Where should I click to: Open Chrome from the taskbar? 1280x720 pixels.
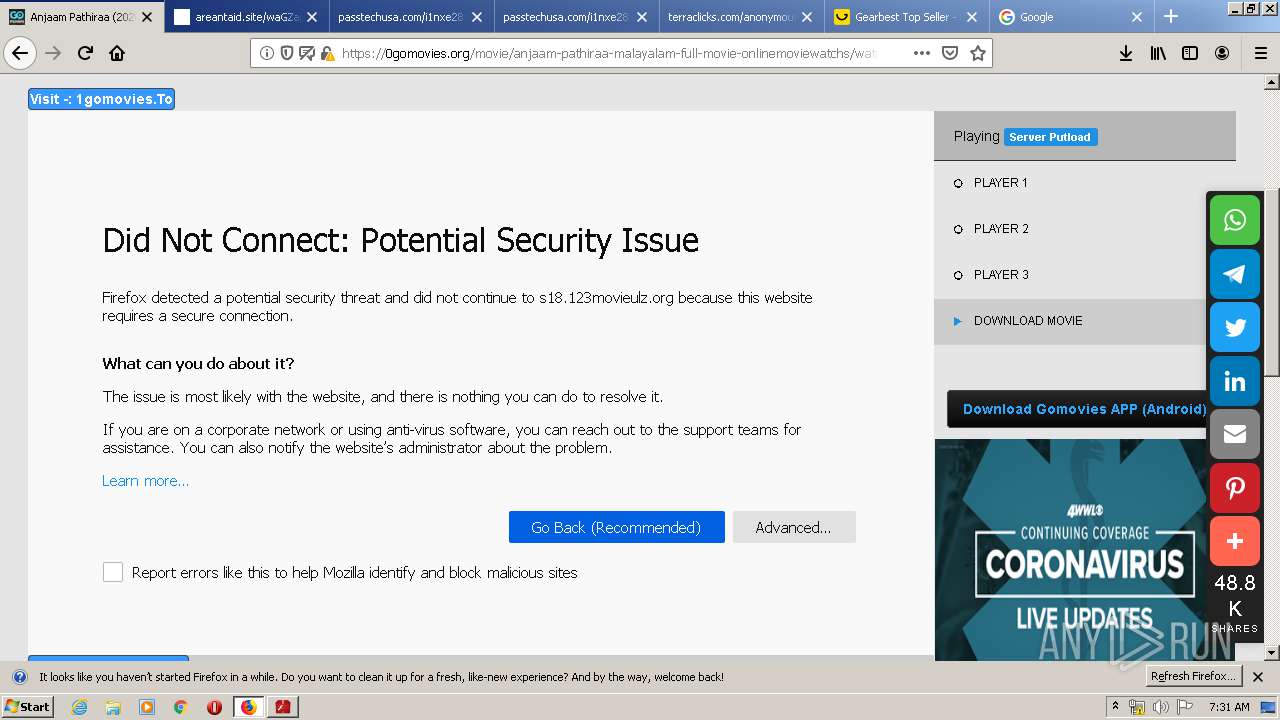pyautogui.click(x=180, y=707)
